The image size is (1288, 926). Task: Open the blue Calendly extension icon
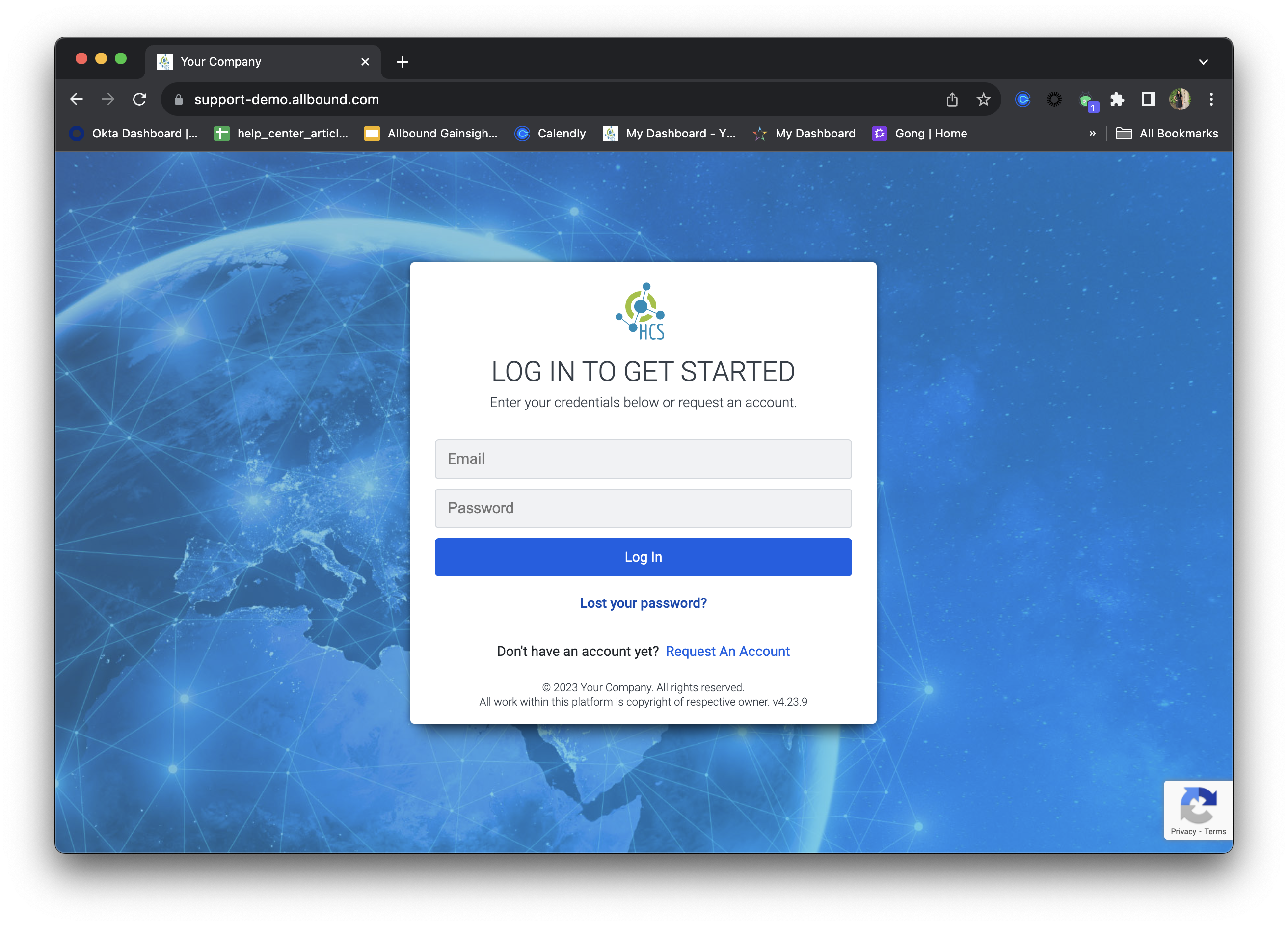click(1023, 99)
